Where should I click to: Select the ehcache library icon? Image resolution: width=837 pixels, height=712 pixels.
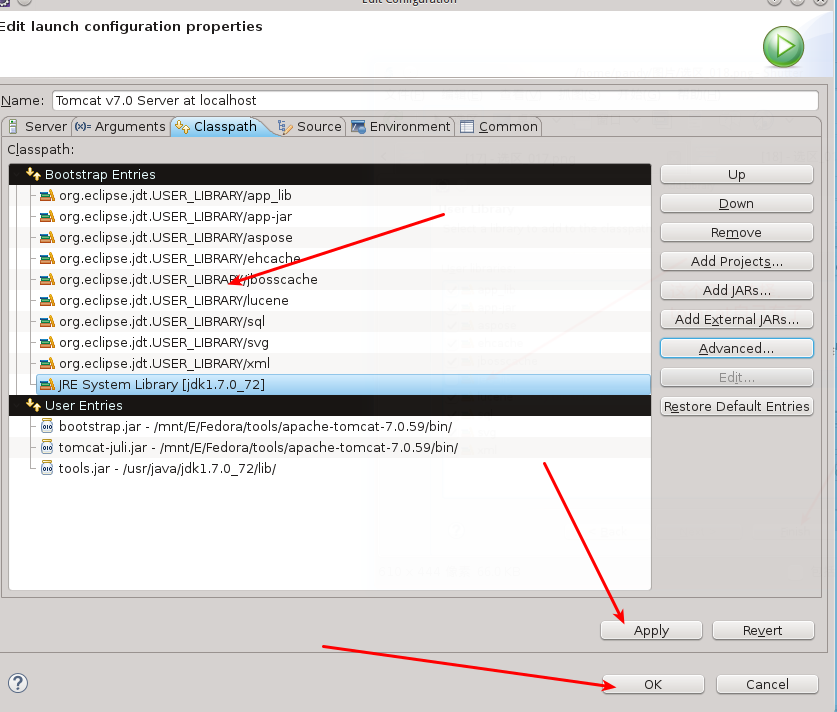pyautogui.click(x=48, y=259)
